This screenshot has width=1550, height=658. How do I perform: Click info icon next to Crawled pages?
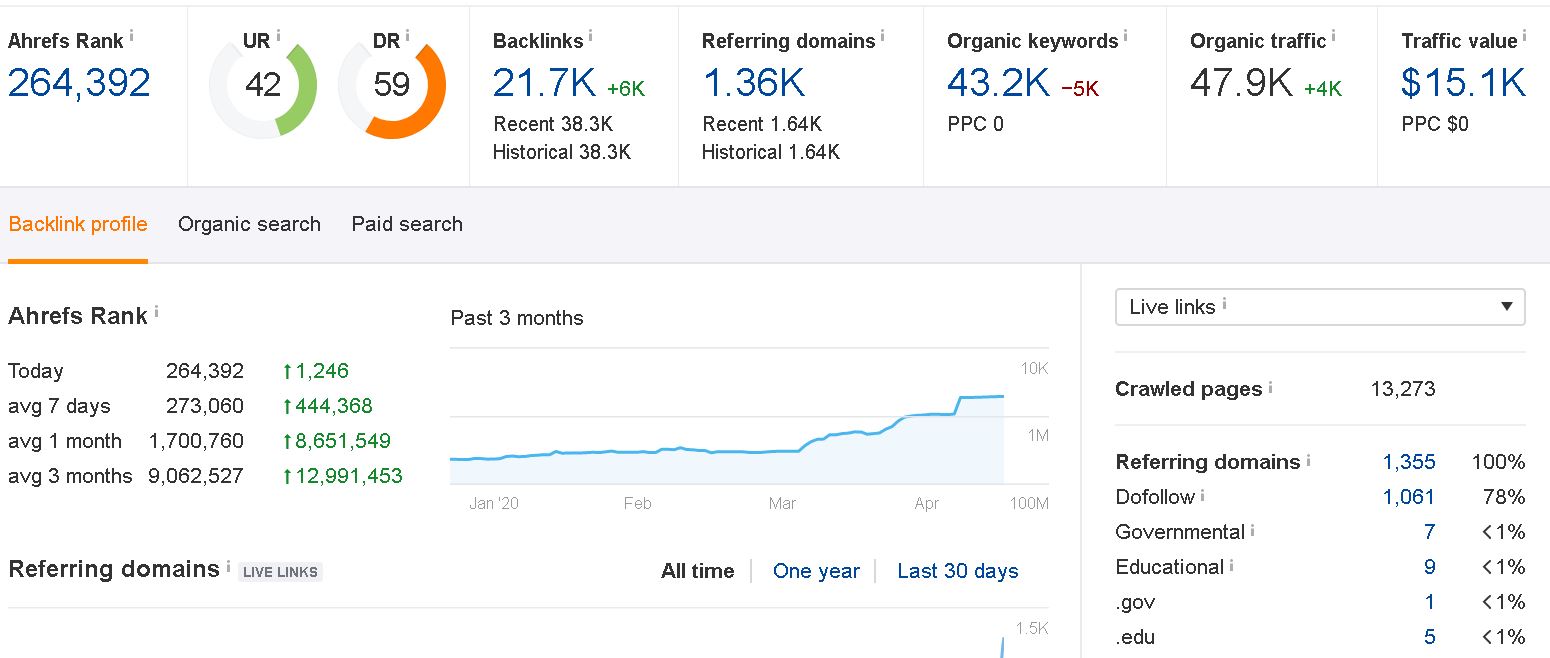tap(1270, 386)
